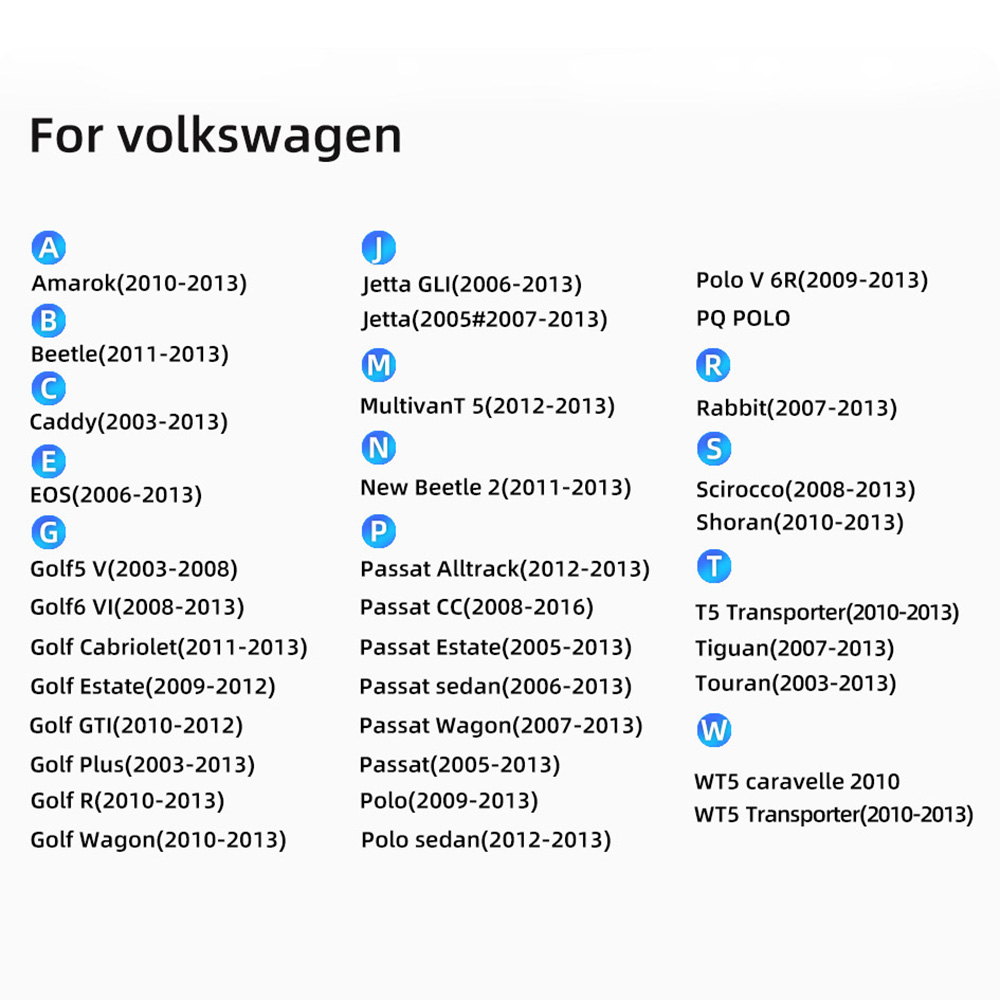Image resolution: width=1000 pixels, height=1000 pixels.
Task: Select Jetta GLI(2006-2013) entry
Action: [471, 285]
